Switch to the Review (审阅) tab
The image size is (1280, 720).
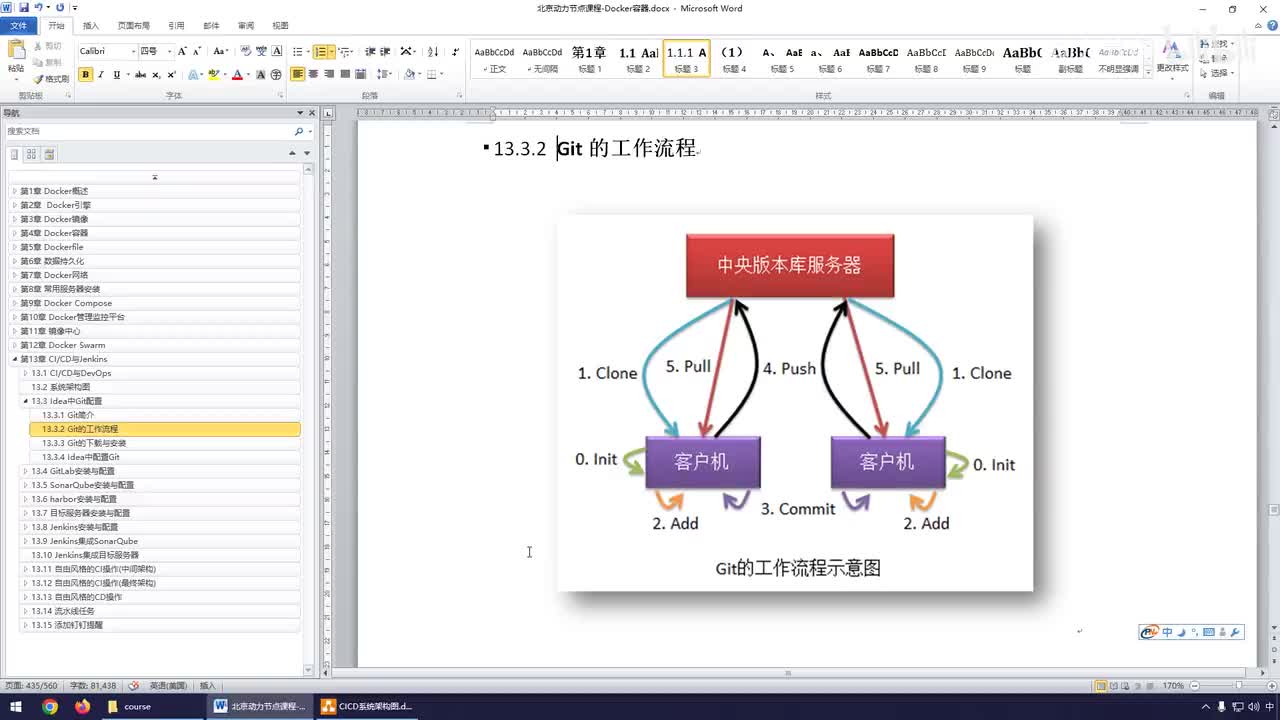tap(245, 26)
